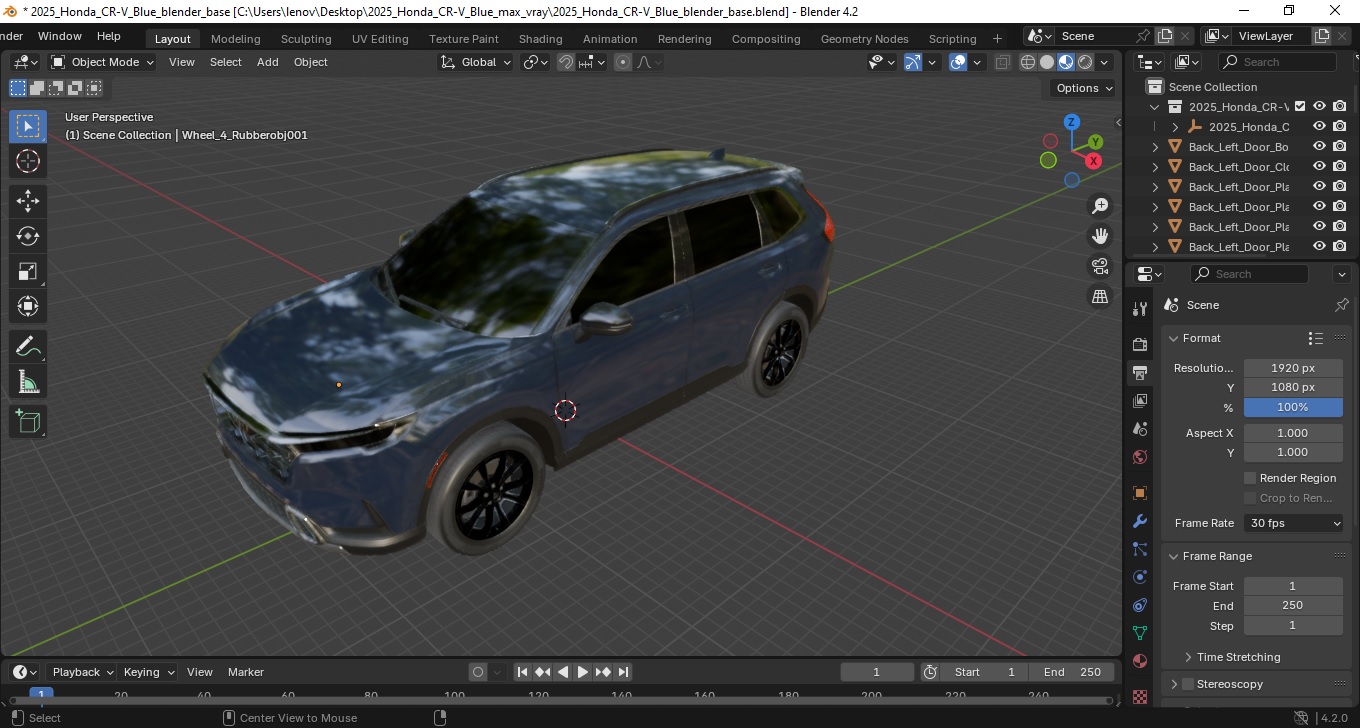Select the Add Cube tool

[x=28, y=421]
